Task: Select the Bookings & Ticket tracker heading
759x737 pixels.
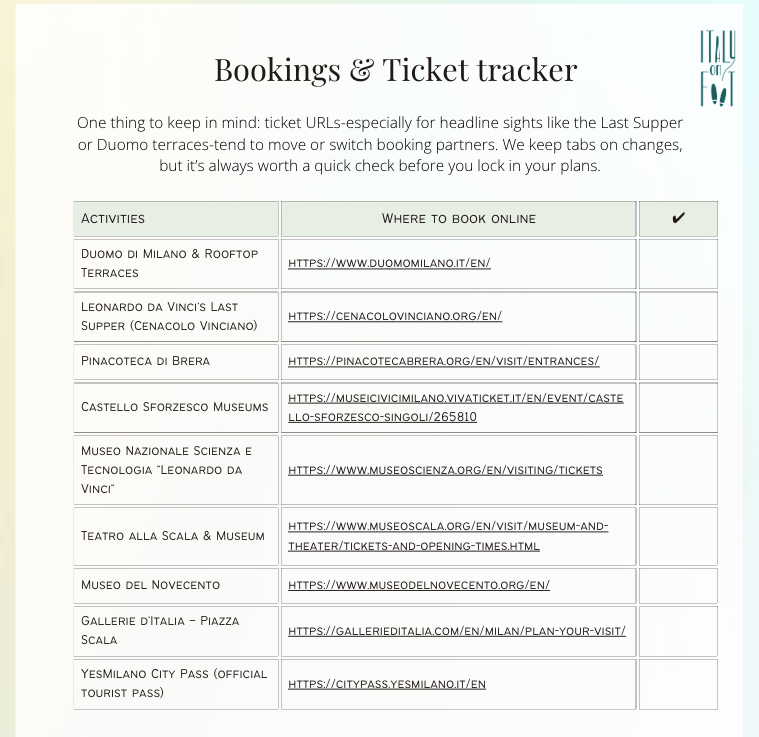Action: click(396, 69)
